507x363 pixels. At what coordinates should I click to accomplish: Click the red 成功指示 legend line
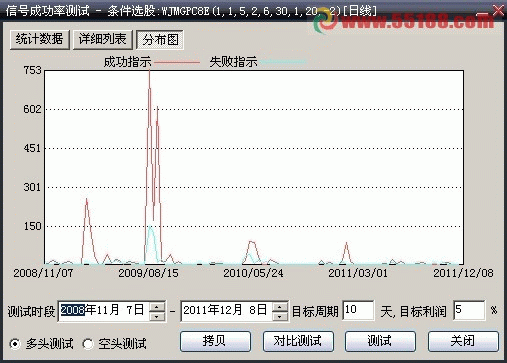click(x=177, y=62)
